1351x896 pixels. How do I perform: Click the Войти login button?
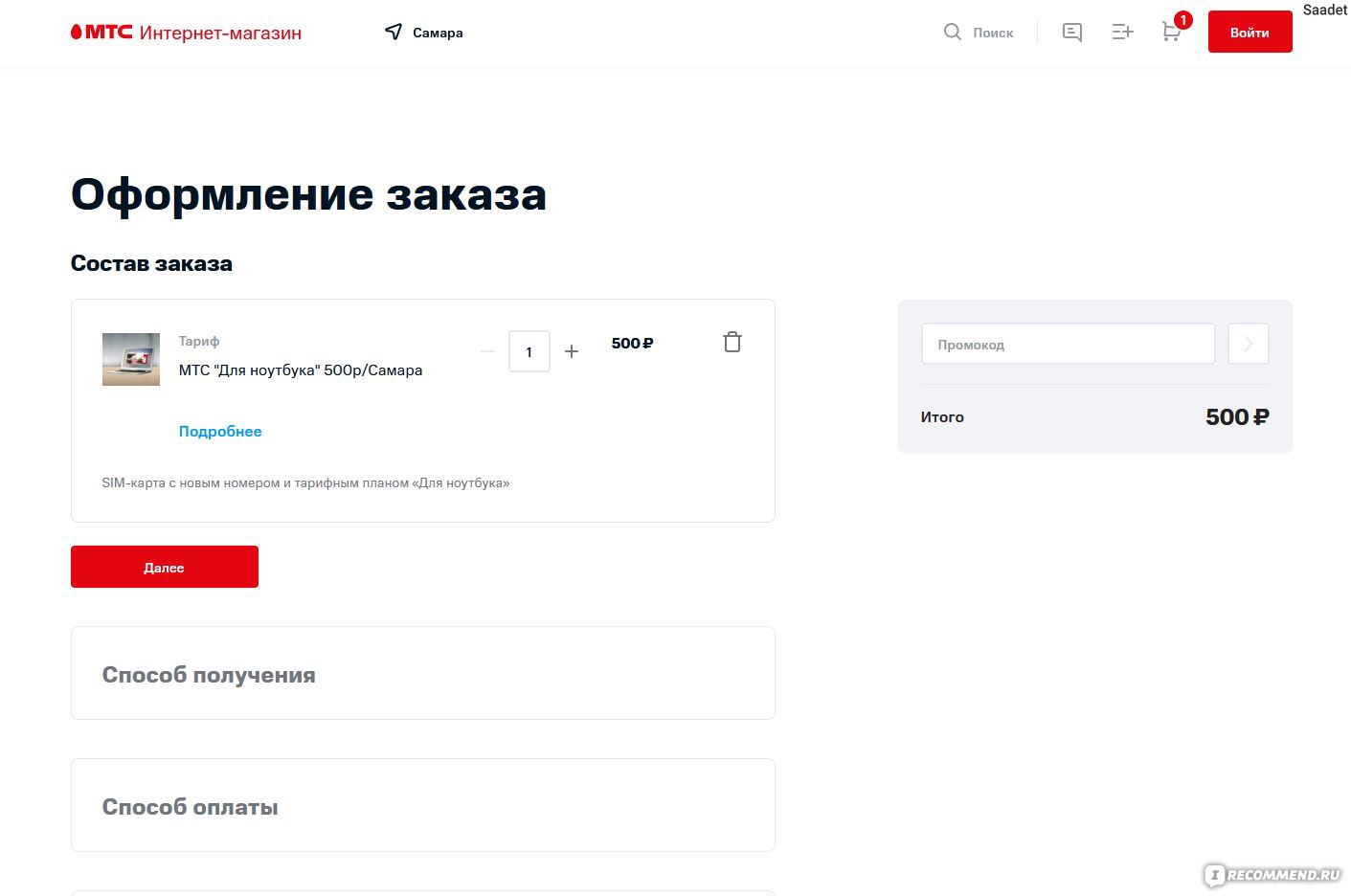tap(1250, 32)
